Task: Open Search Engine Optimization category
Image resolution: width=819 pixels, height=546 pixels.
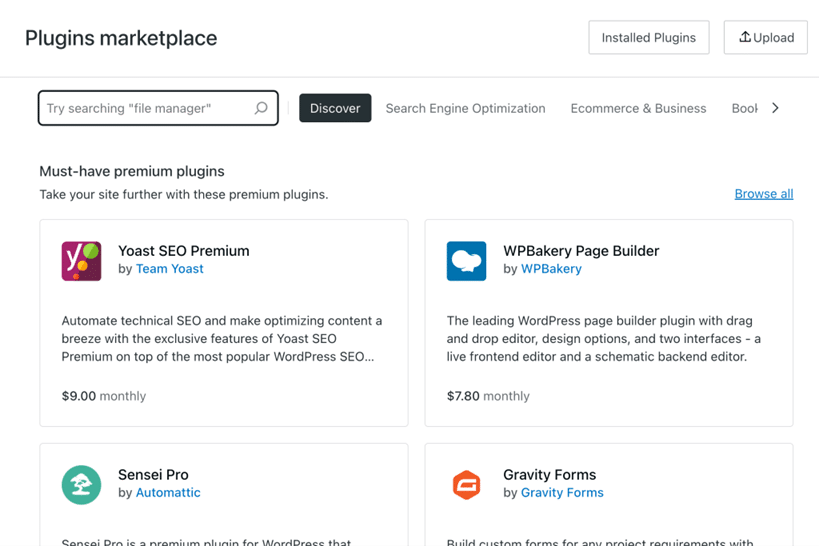Action: [x=465, y=108]
